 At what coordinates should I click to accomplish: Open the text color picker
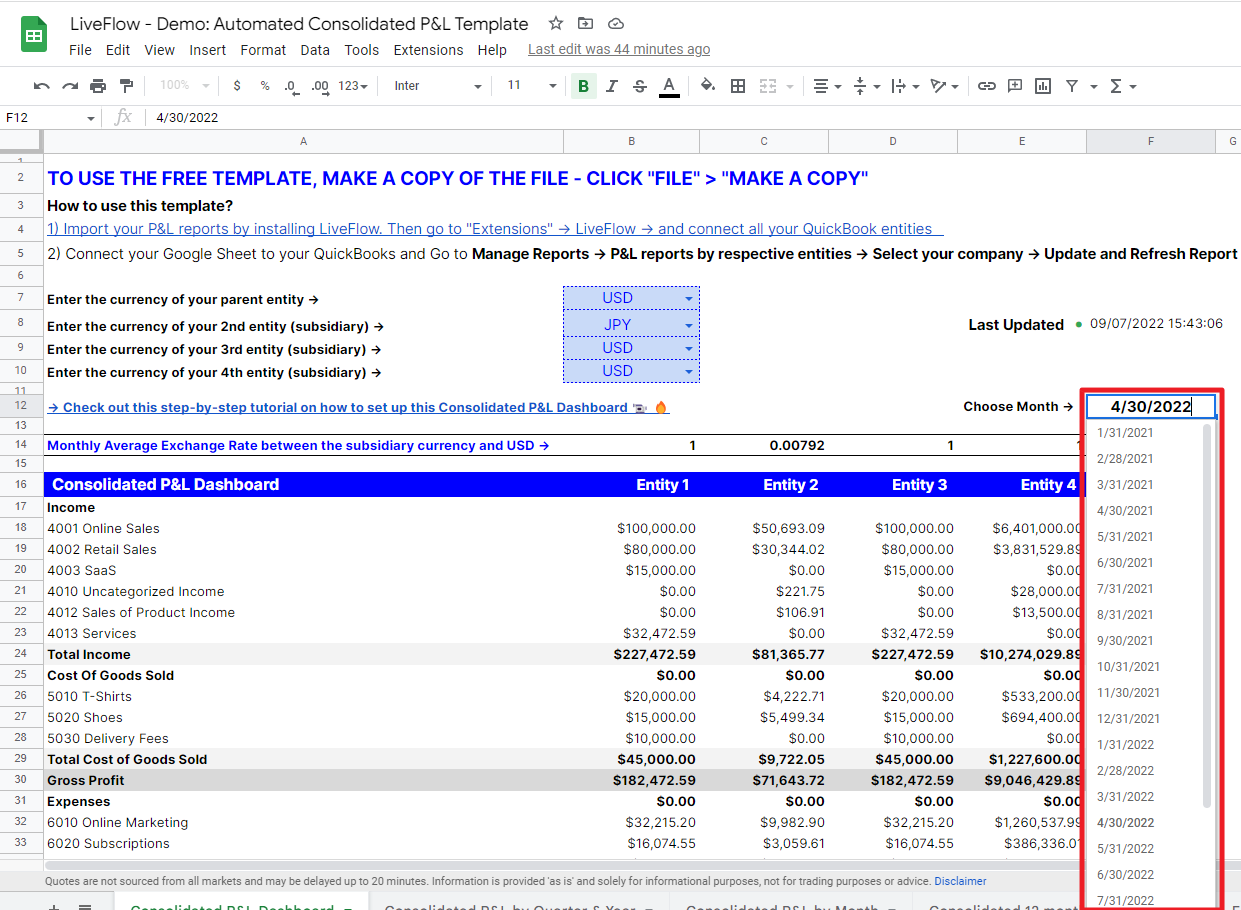[669, 86]
